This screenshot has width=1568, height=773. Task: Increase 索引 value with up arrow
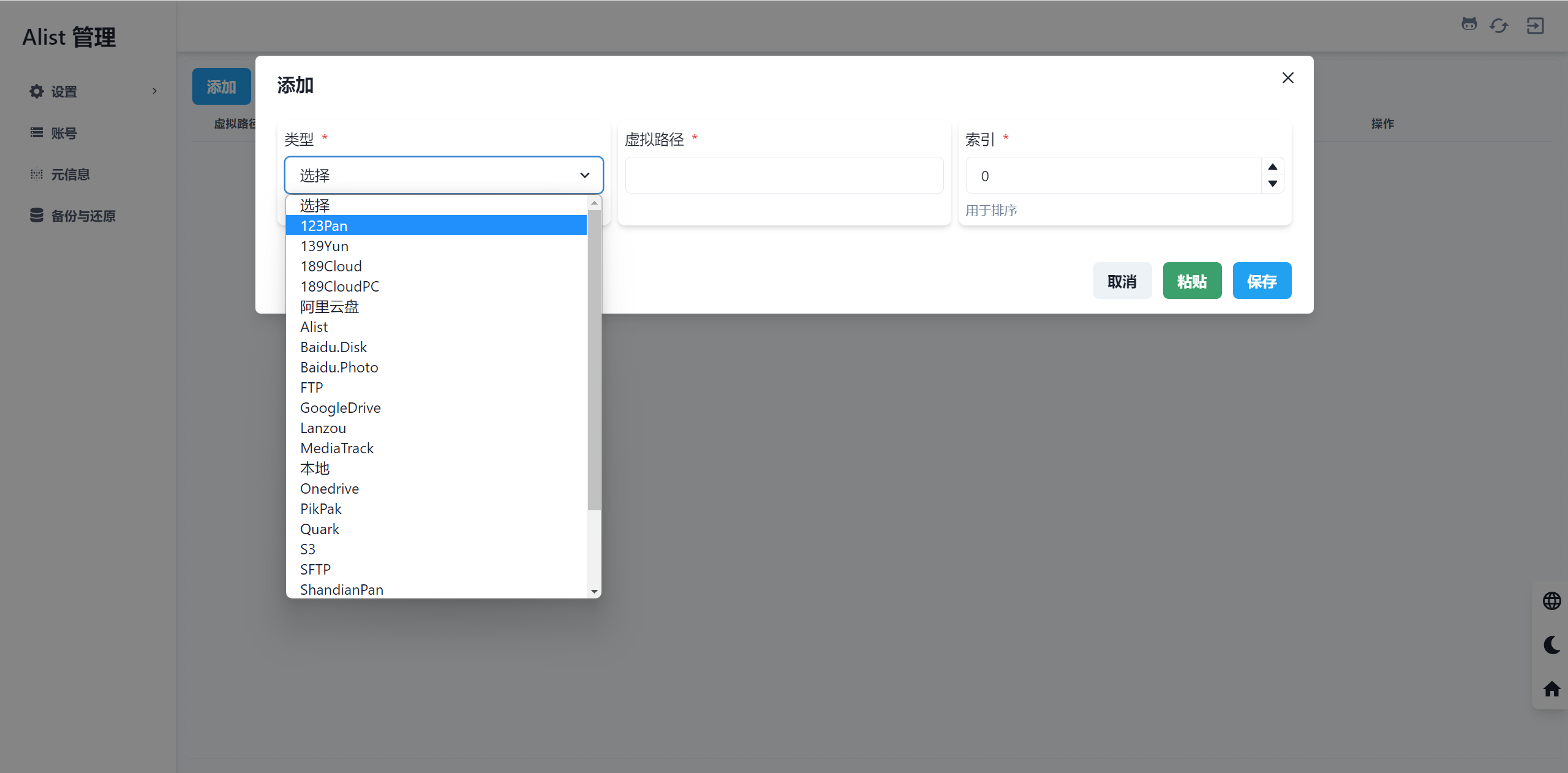click(1273, 167)
